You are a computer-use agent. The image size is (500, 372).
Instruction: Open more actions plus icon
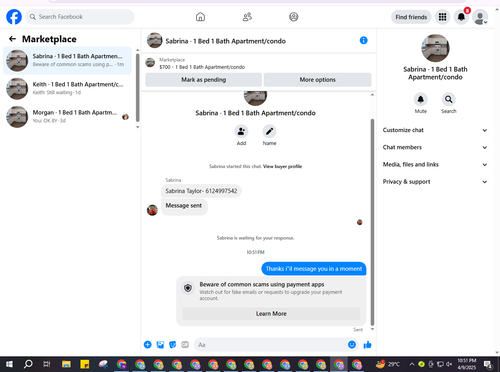point(148,345)
